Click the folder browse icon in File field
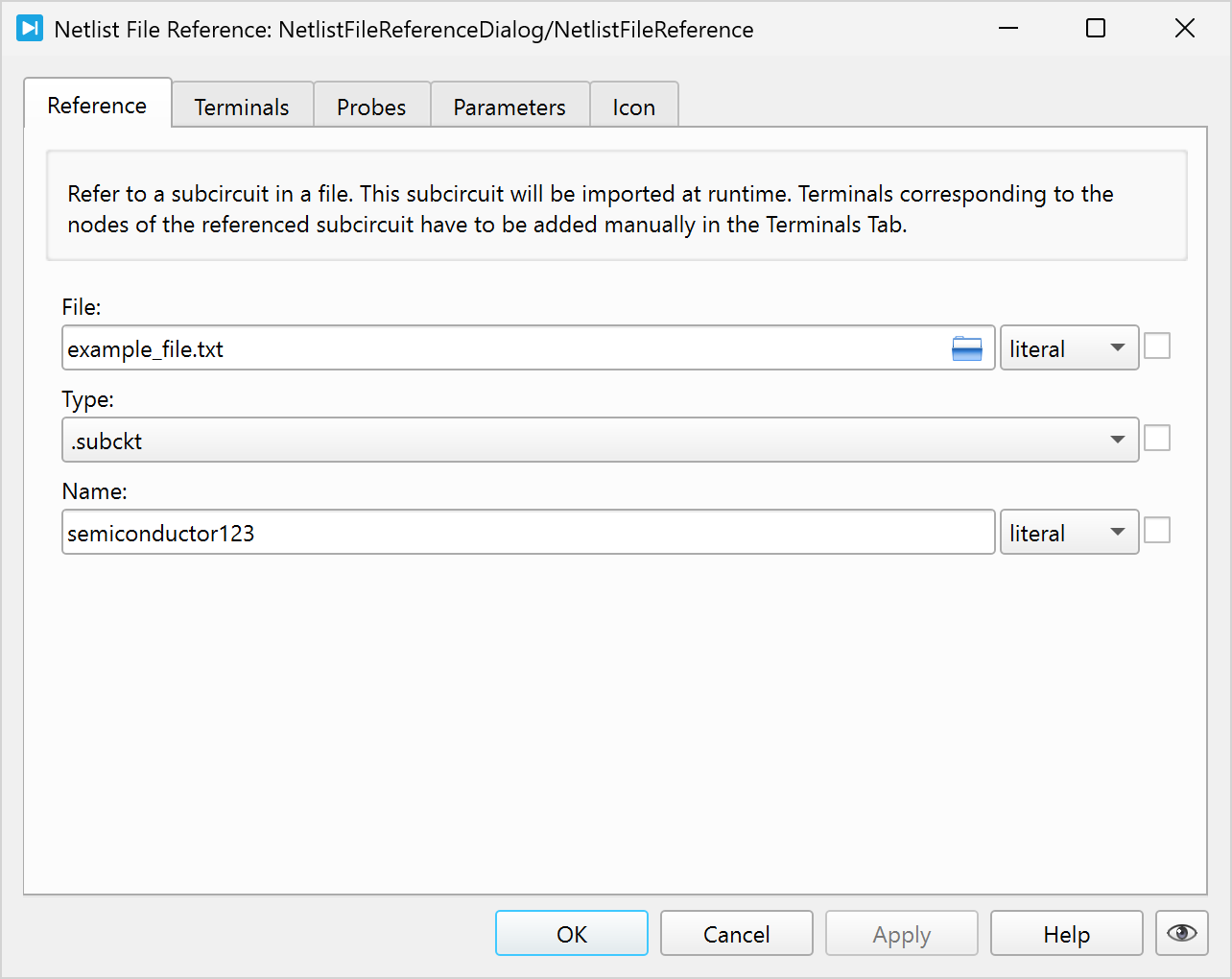This screenshot has height=979, width=1232. 966,349
